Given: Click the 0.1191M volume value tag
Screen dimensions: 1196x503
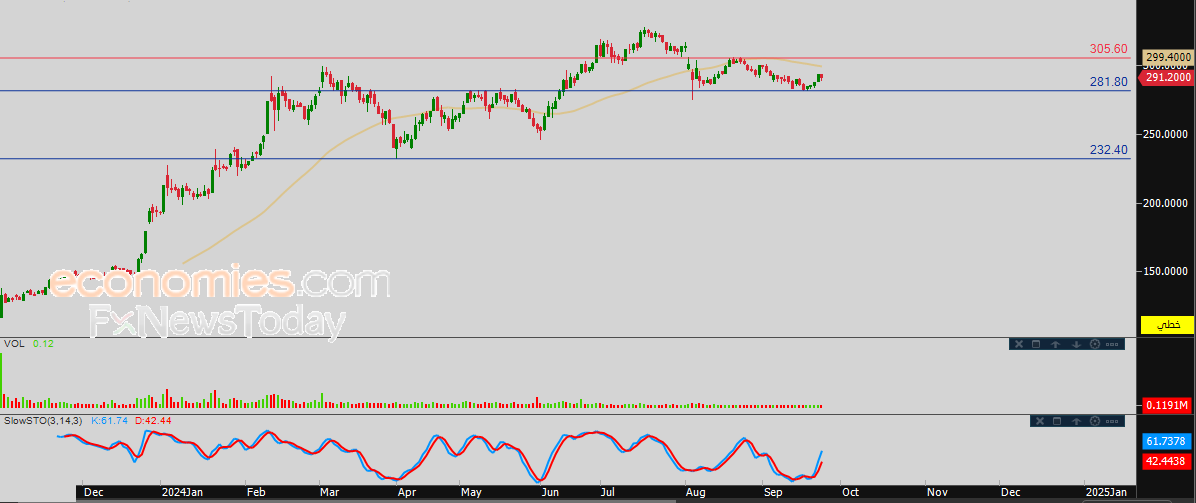Looking at the screenshot, I should pyautogui.click(x=1166, y=405).
